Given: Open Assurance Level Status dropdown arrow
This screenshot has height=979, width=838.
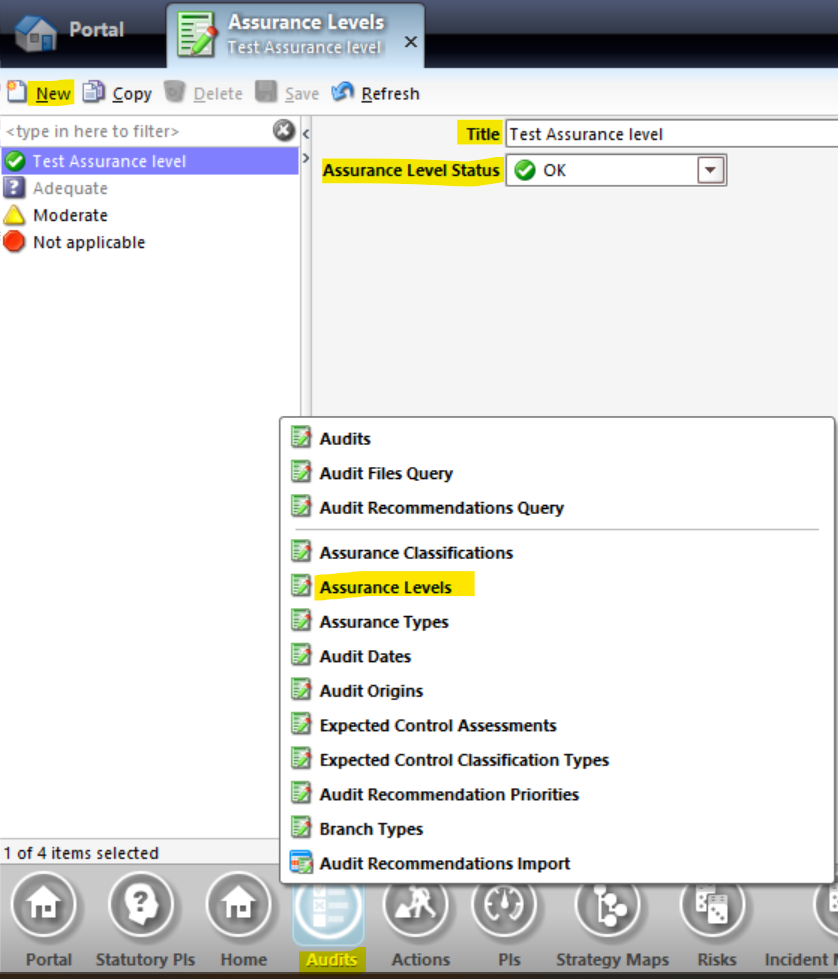Looking at the screenshot, I should pos(710,170).
